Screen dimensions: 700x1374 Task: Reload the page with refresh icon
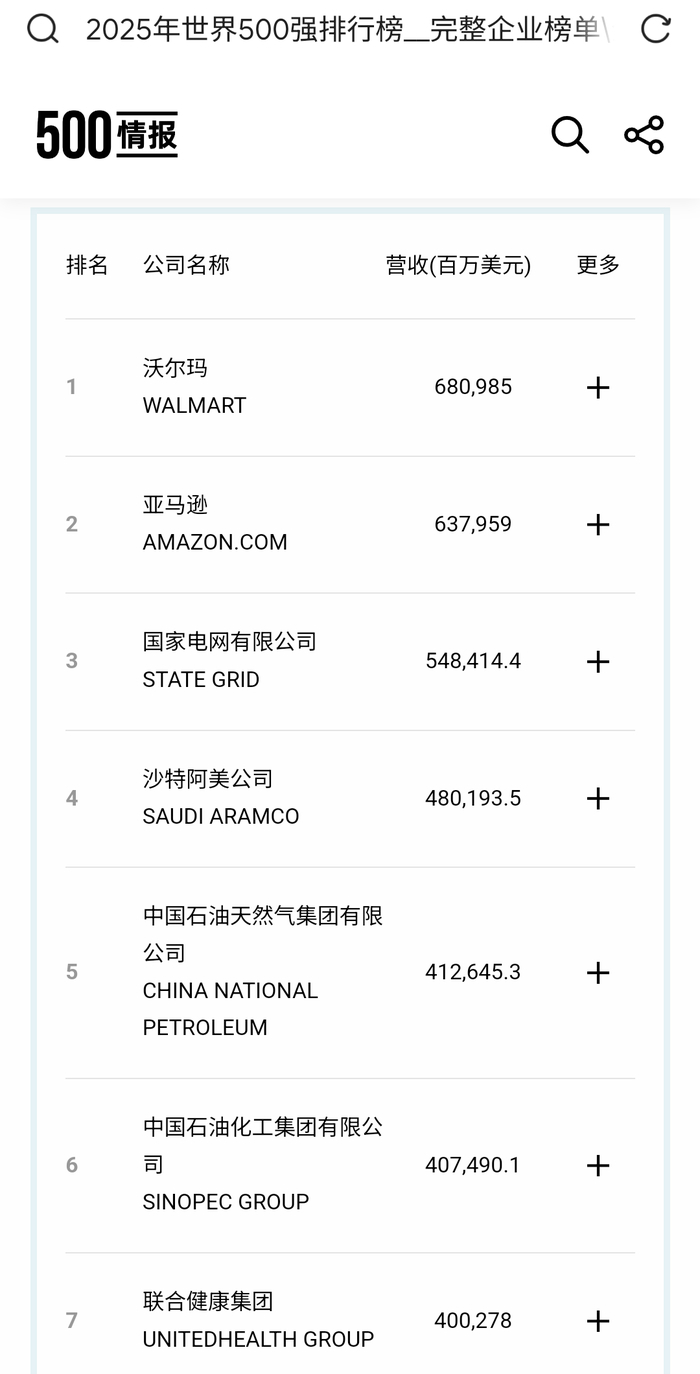[x=655, y=29]
